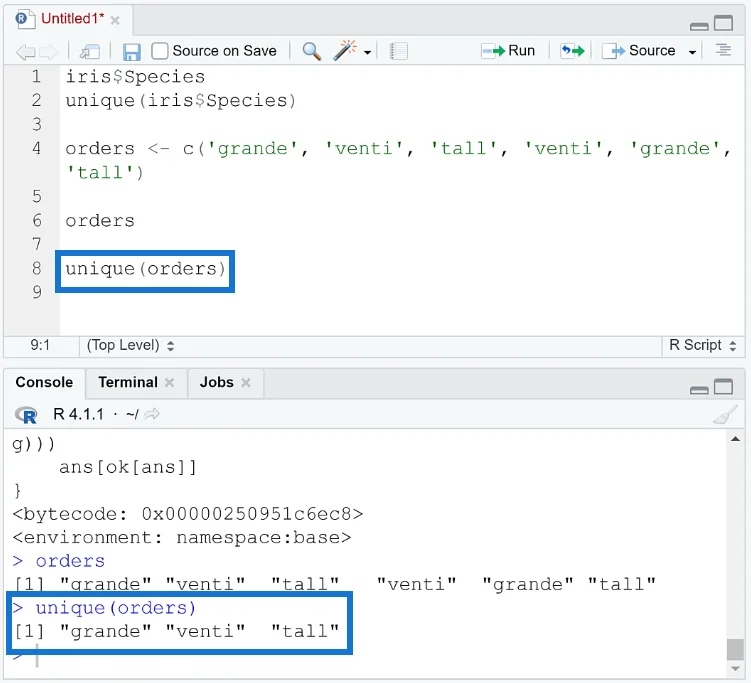Viewport: 751px width, 683px height.
Task: Click <environment: namespace:base> console output
Action: coord(182,537)
